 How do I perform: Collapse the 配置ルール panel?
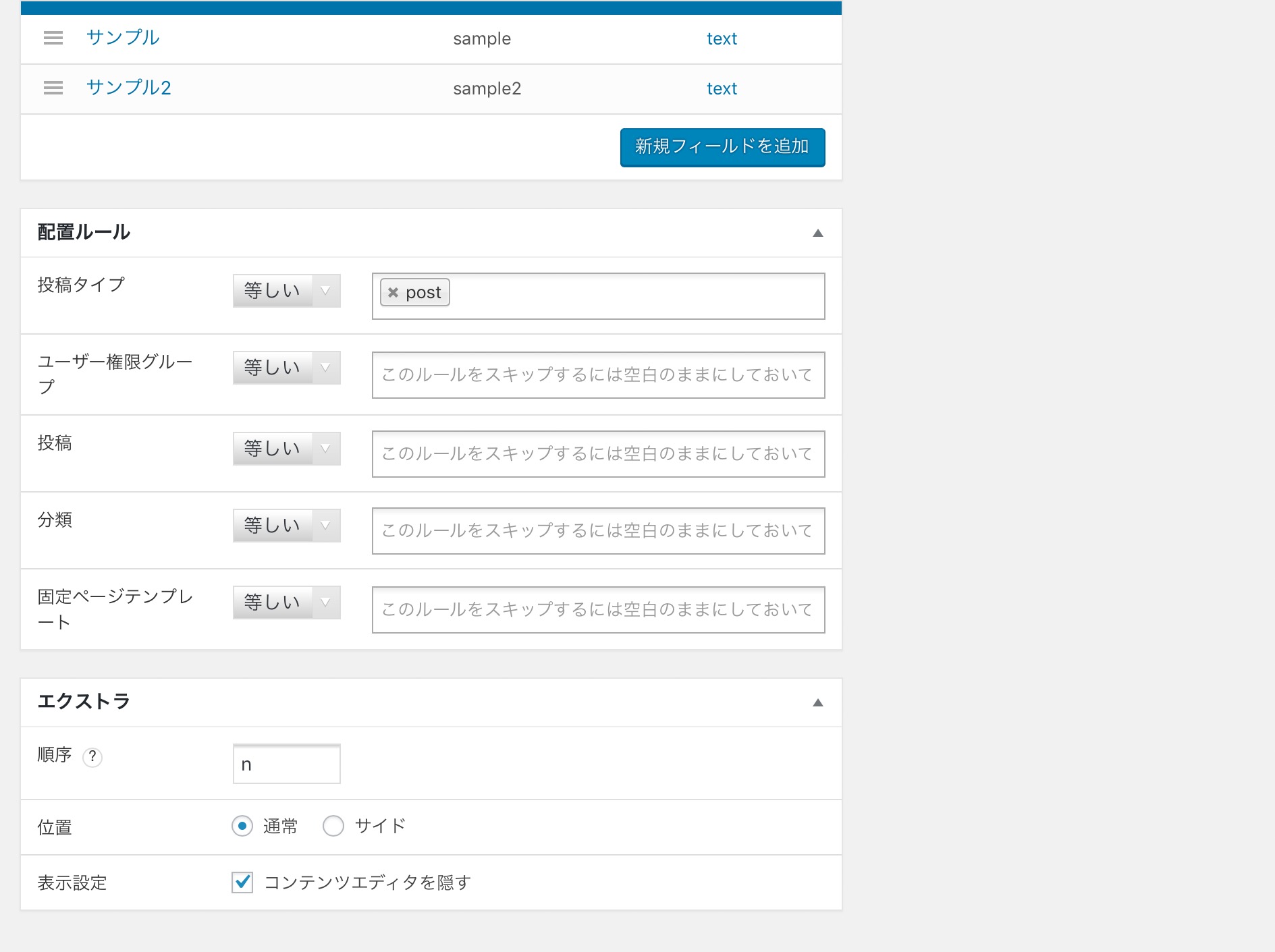(817, 233)
